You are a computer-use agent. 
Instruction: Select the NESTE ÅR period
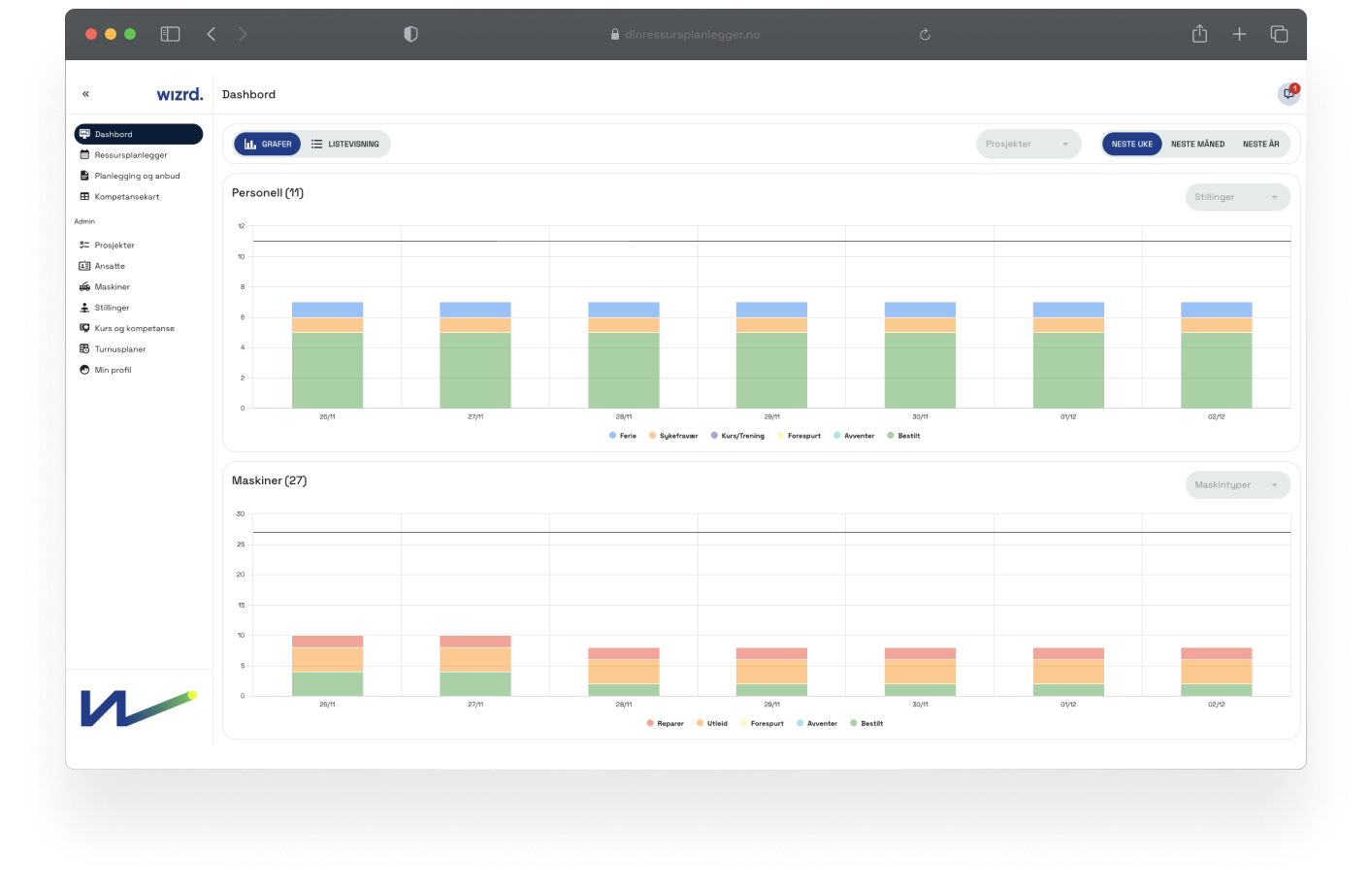coord(1261,144)
